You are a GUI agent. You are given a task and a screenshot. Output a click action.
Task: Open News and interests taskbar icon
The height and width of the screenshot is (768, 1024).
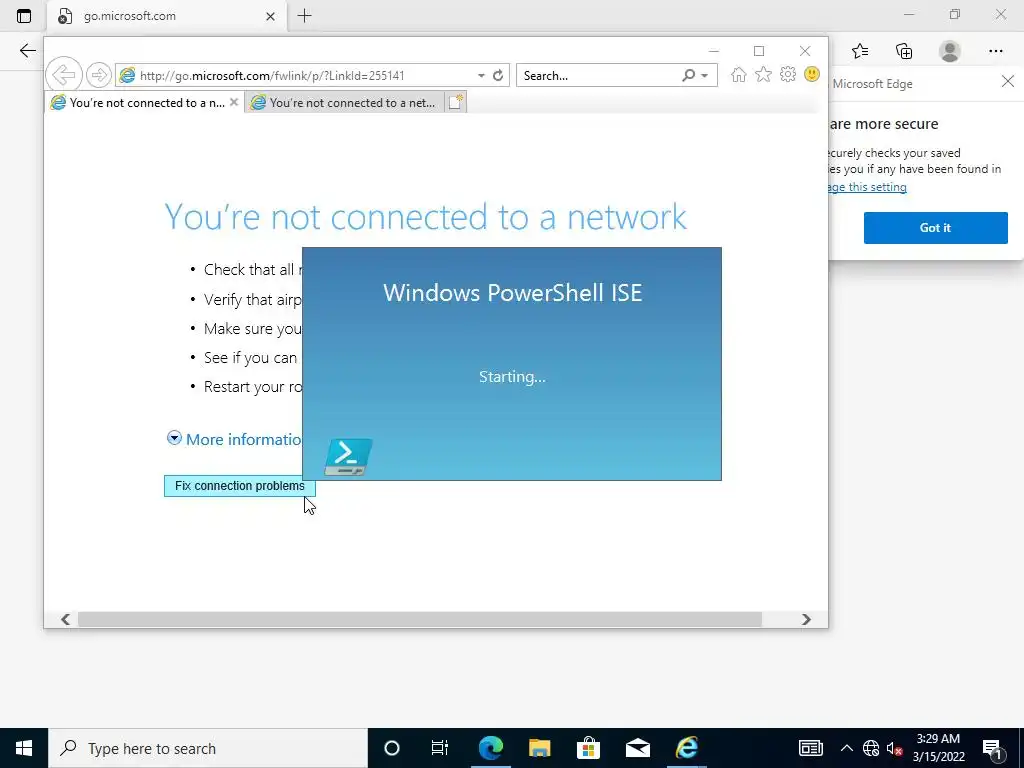pos(810,748)
